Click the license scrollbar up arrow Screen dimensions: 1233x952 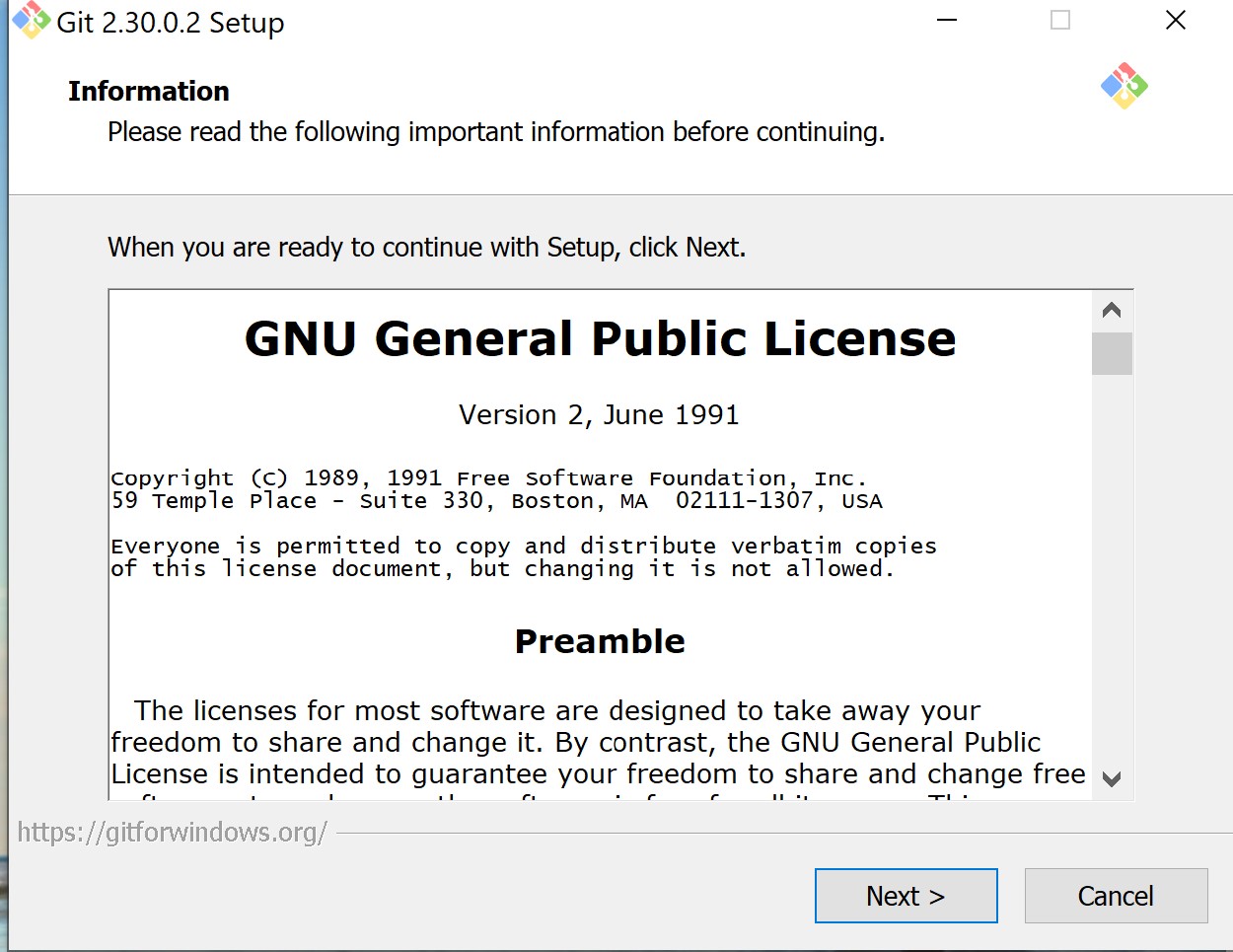(1112, 311)
